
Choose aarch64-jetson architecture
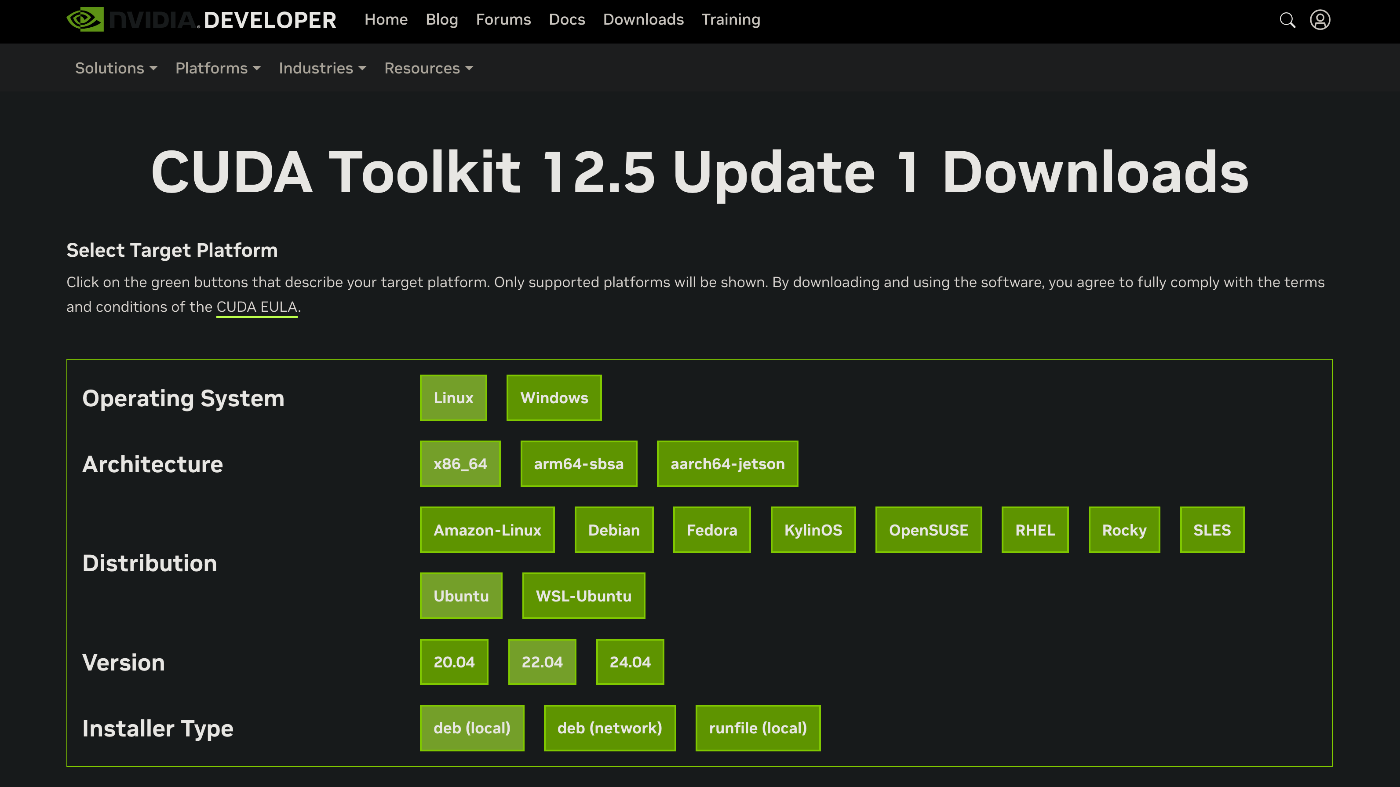coord(728,464)
